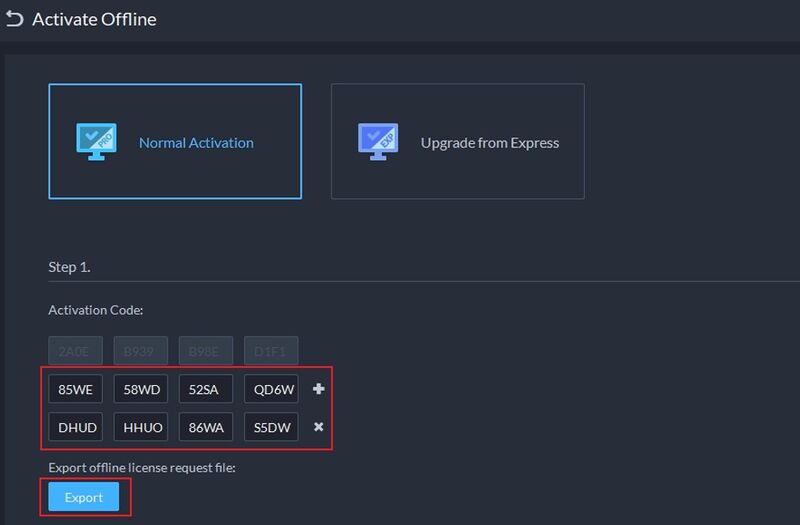
Task: Click the DHUD activation code field
Action: (x=76, y=427)
